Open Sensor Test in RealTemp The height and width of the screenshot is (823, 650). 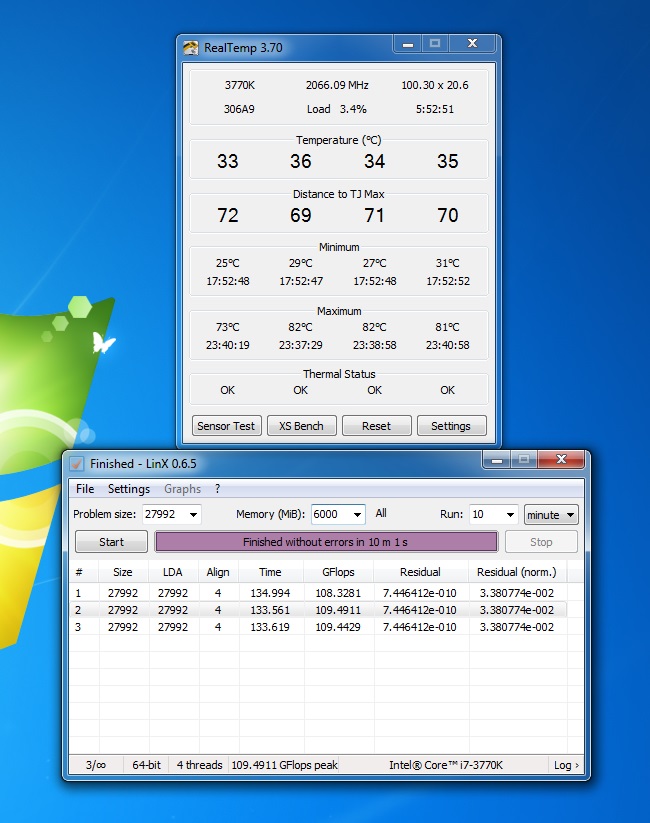pos(226,426)
